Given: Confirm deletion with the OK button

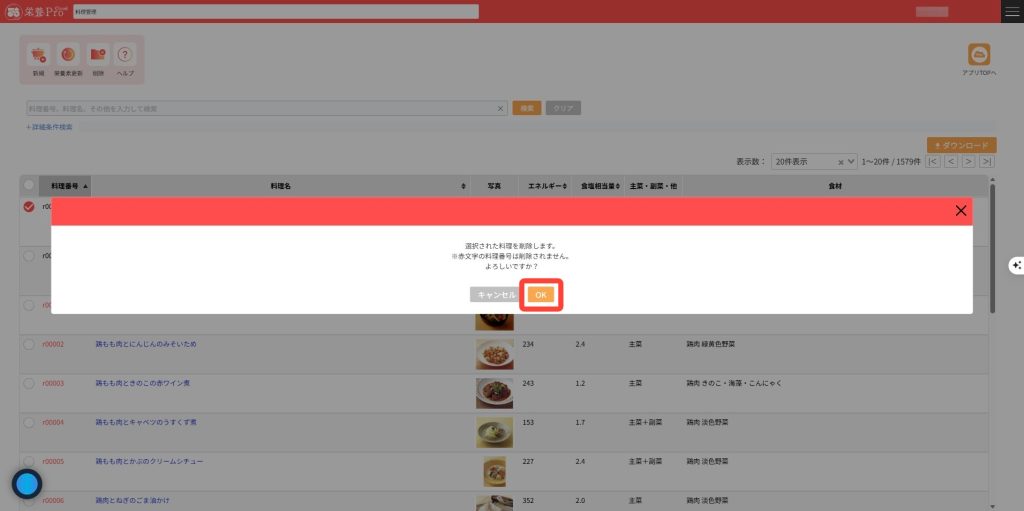Looking at the screenshot, I should pos(540,295).
